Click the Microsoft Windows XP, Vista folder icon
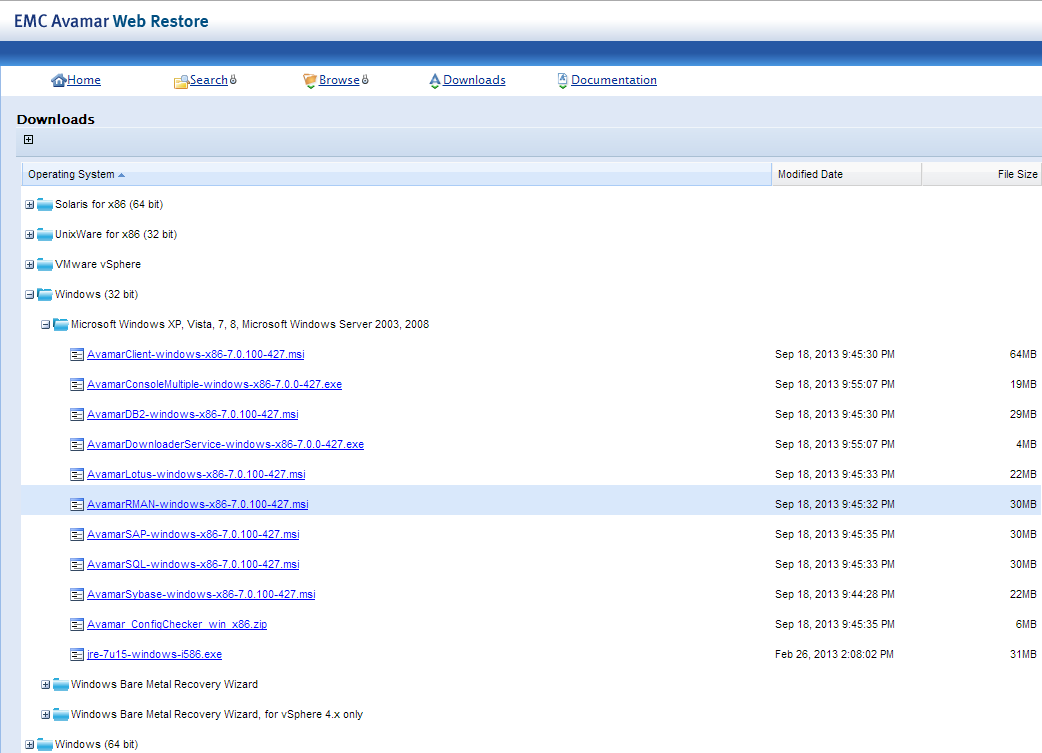This screenshot has width=1042, height=753. pos(61,324)
